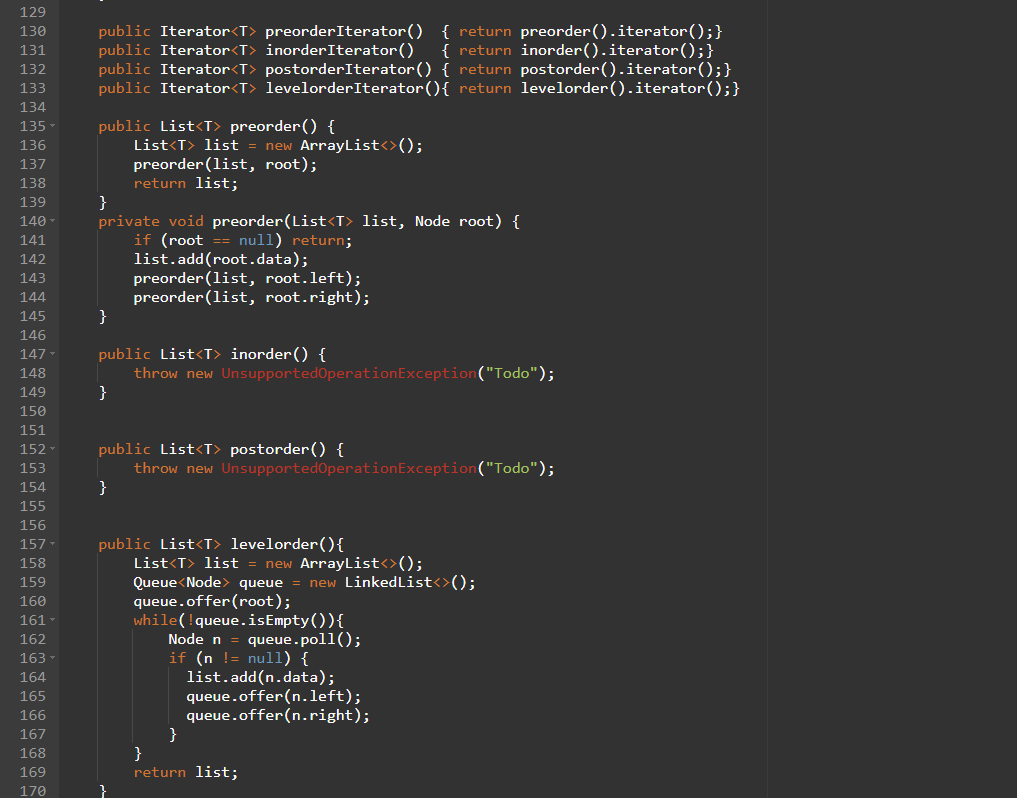The width and height of the screenshot is (1017, 798).
Task: Select the "Todo" string in inorder method
Action: [x=512, y=372]
